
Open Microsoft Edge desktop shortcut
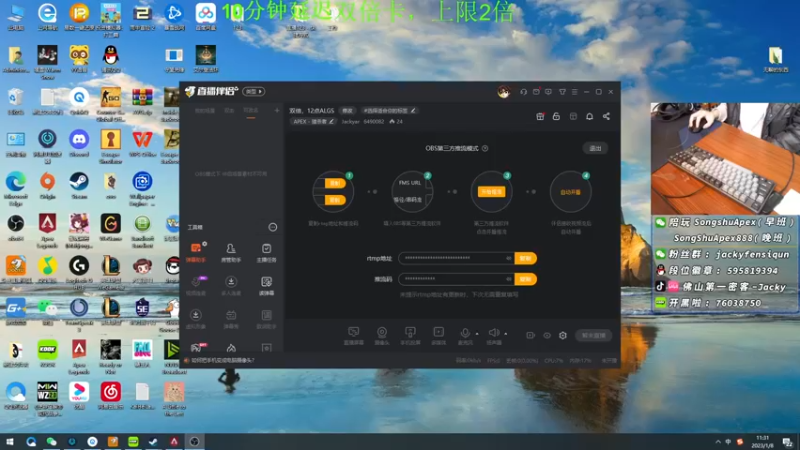(16, 186)
